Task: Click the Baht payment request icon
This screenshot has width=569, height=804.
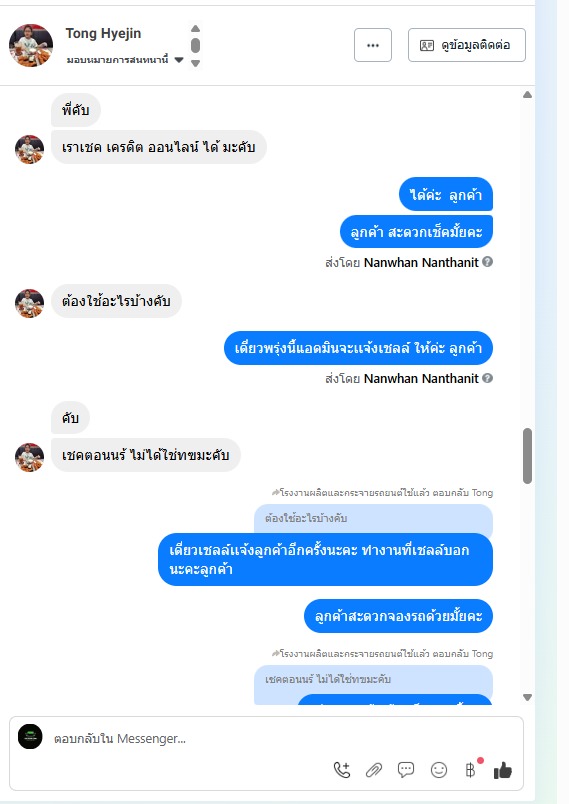Action: [471, 770]
